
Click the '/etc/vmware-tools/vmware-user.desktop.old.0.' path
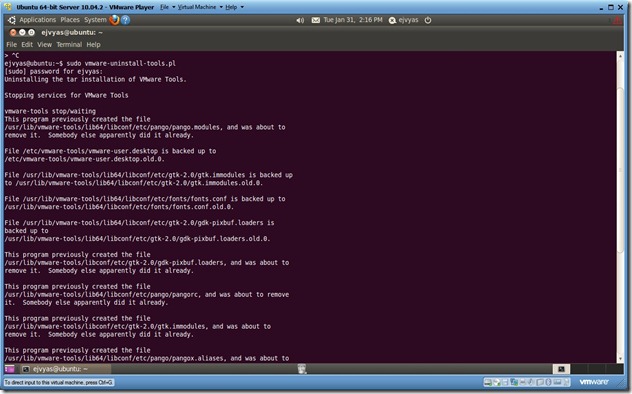(84, 159)
